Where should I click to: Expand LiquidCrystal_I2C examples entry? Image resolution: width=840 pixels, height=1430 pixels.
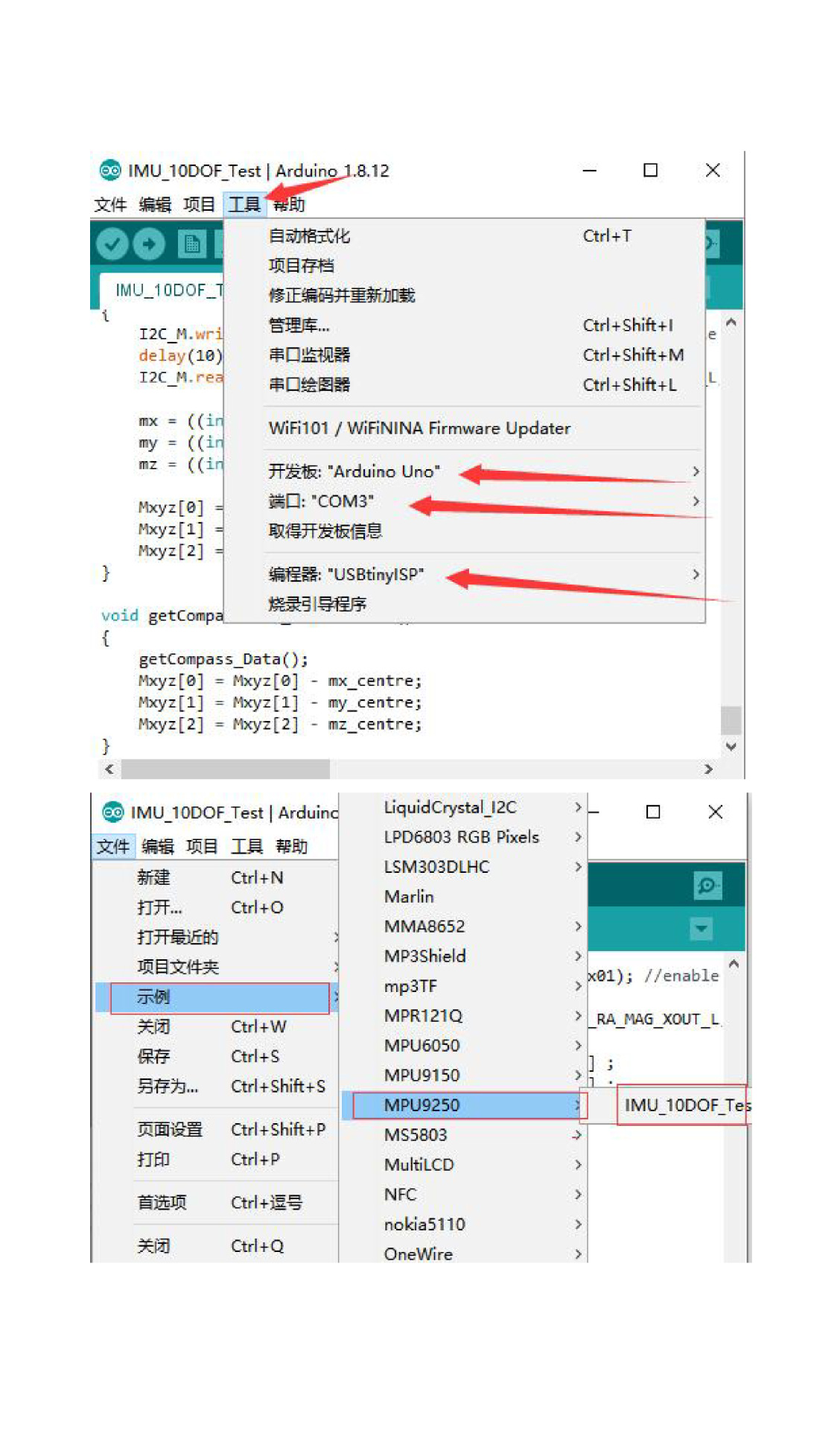pos(463,807)
